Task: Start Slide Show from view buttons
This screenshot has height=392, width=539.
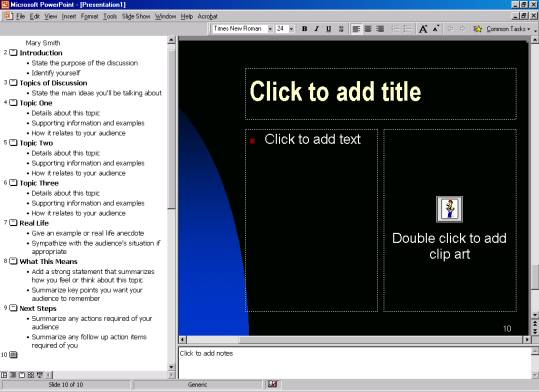Action: [40, 375]
